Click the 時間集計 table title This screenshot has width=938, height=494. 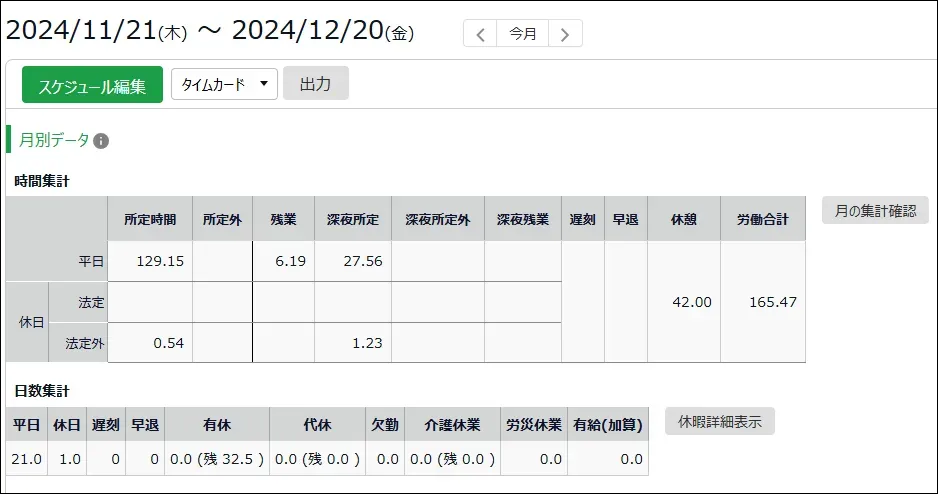(42, 181)
